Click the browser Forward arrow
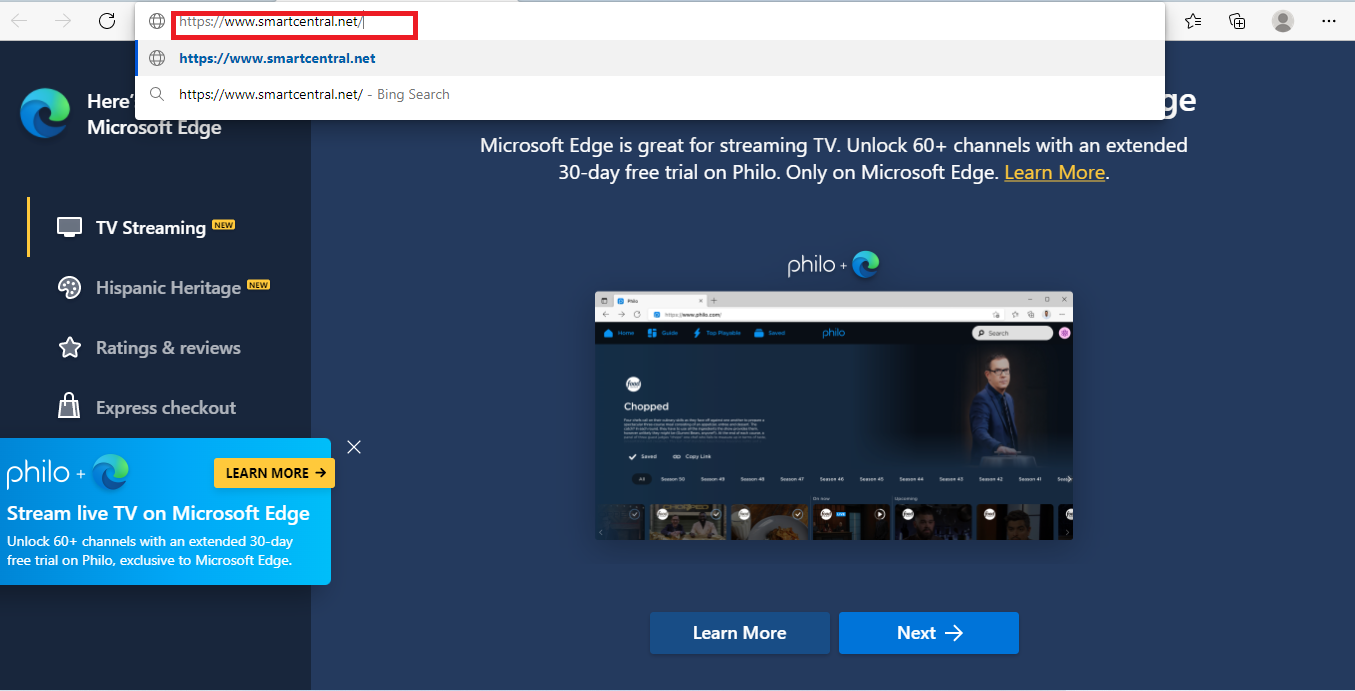Image resolution: width=1355 pixels, height=691 pixels. tap(63, 21)
